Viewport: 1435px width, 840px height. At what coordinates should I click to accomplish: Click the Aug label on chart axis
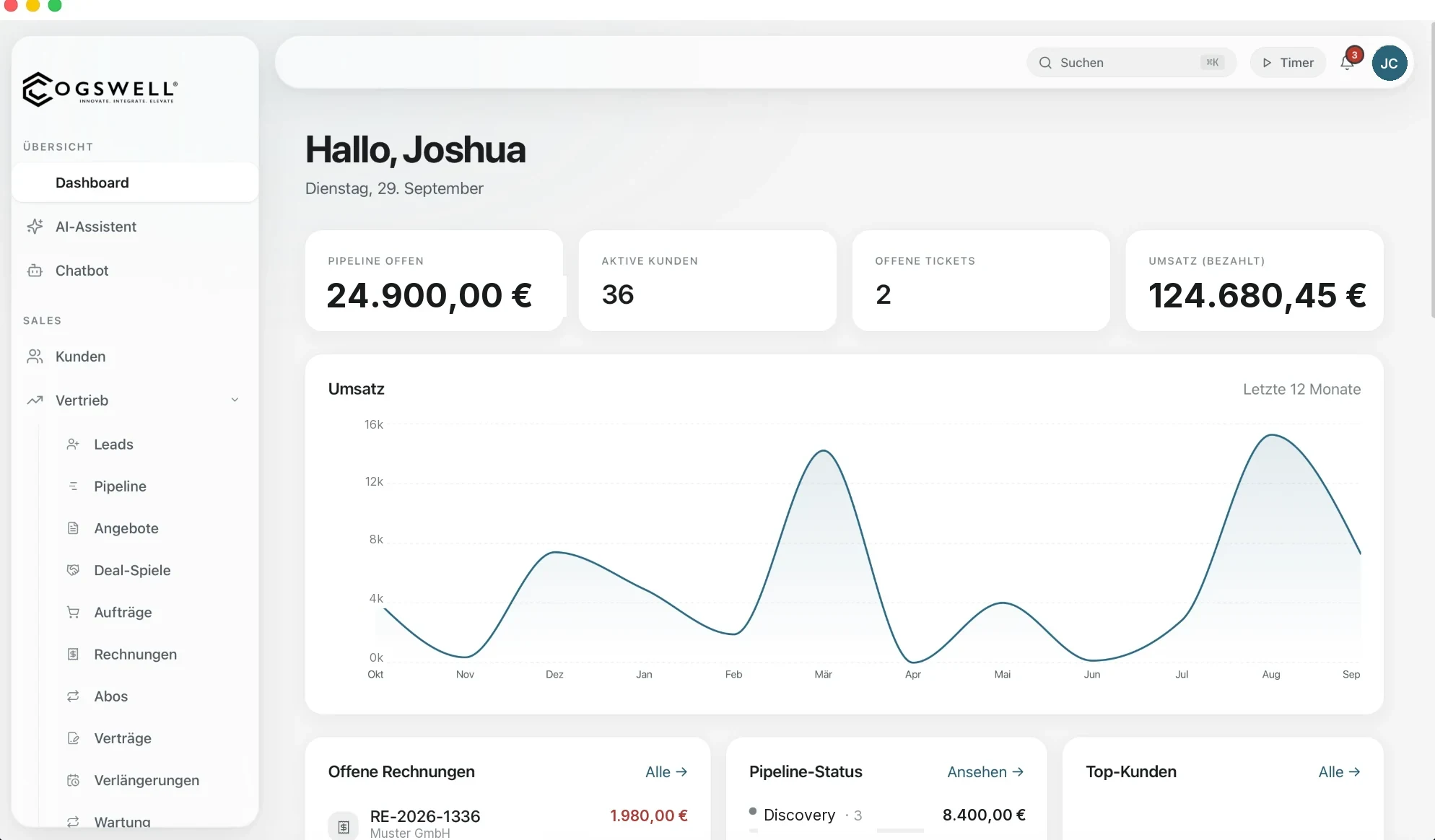(x=1271, y=674)
